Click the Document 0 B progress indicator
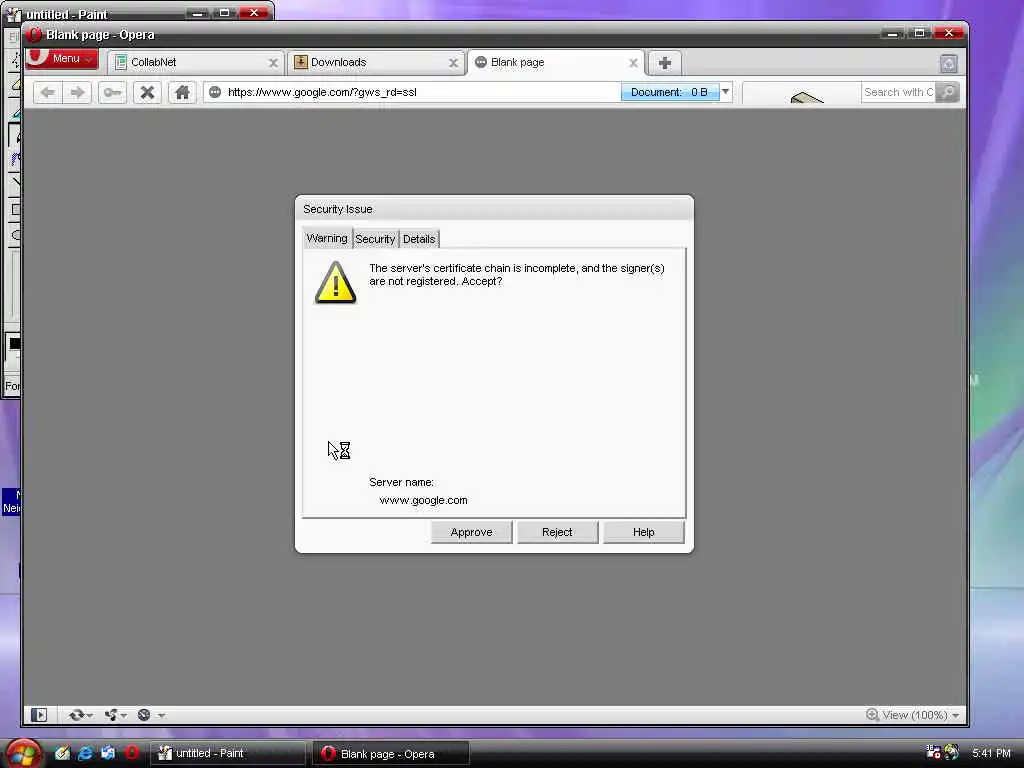This screenshot has width=1024, height=768. tap(669, 92)
